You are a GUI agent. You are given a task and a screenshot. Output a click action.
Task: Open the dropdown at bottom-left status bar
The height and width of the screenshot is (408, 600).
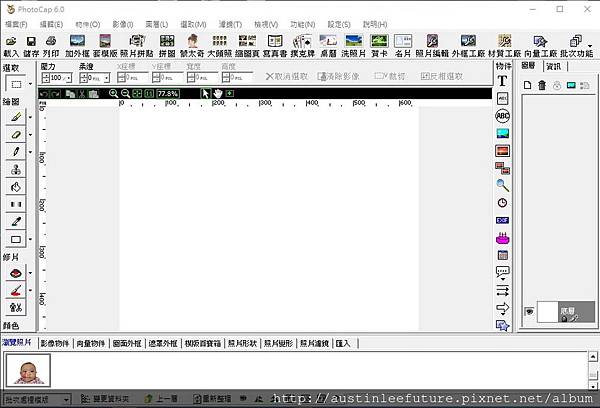(x=67, y=400)
